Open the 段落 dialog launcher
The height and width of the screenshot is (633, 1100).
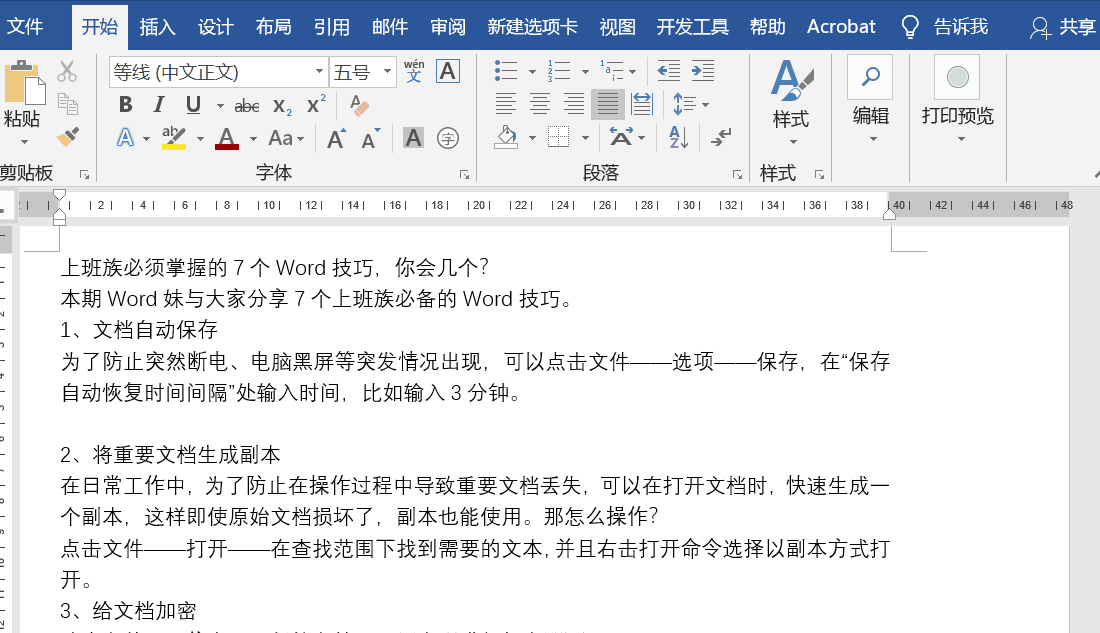(737, 175)
